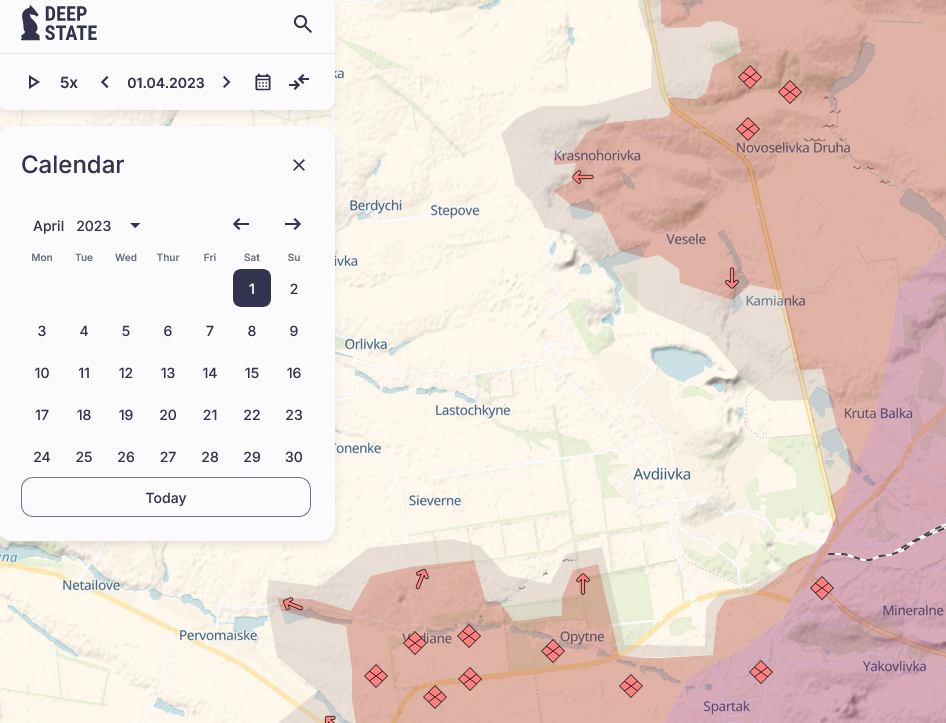This screenshot has height=723, width=946.
Task: Select April 2 in calendar
Action: coord(294,289)
